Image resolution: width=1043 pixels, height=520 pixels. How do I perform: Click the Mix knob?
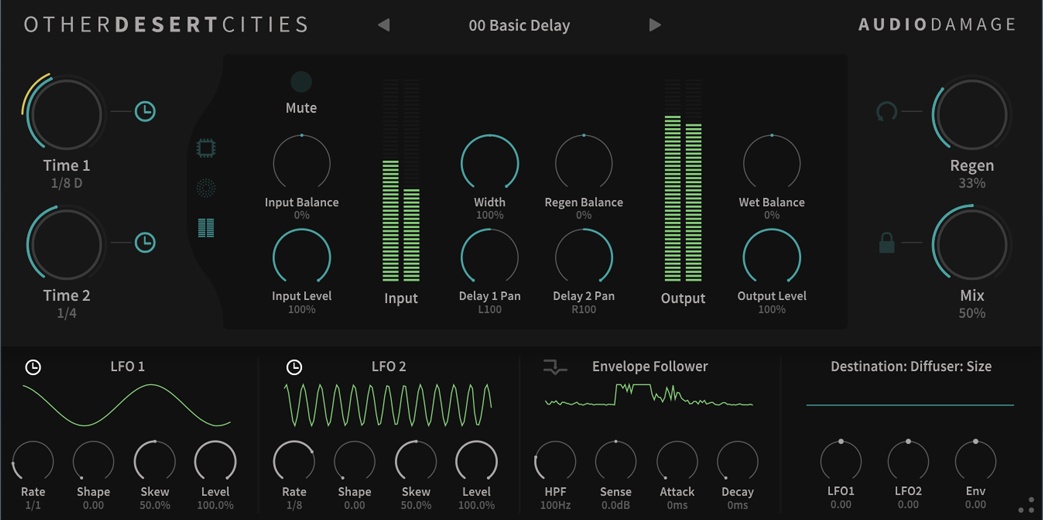click(972, 244)
